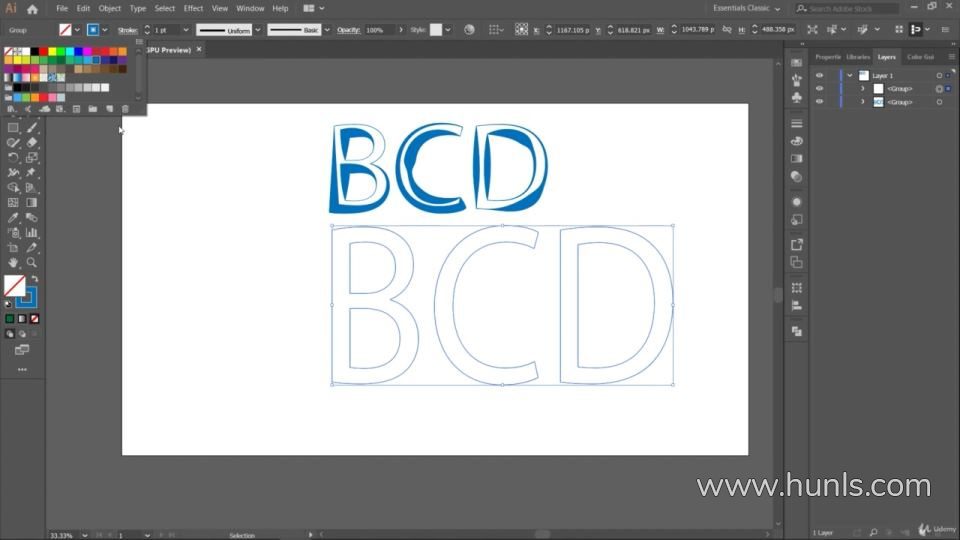960x540 pixels.
Task: Click the blue Stroke color box in toolbar
Action: point(26,299)
